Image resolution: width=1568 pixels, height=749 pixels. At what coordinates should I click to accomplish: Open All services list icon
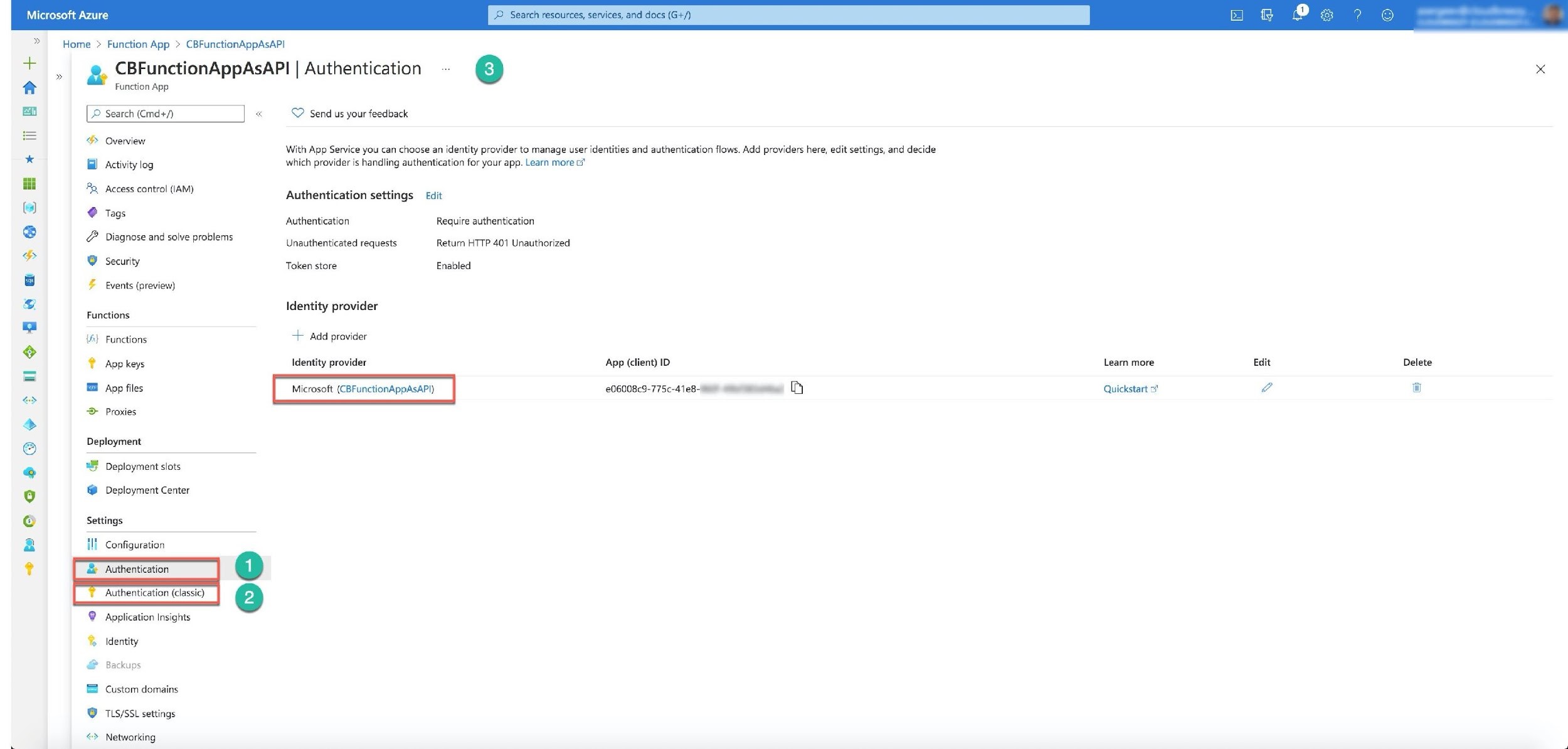[29, 135]
